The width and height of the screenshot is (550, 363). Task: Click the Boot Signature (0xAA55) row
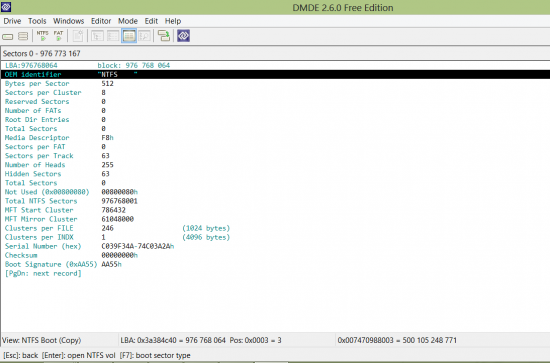[275, 264]
